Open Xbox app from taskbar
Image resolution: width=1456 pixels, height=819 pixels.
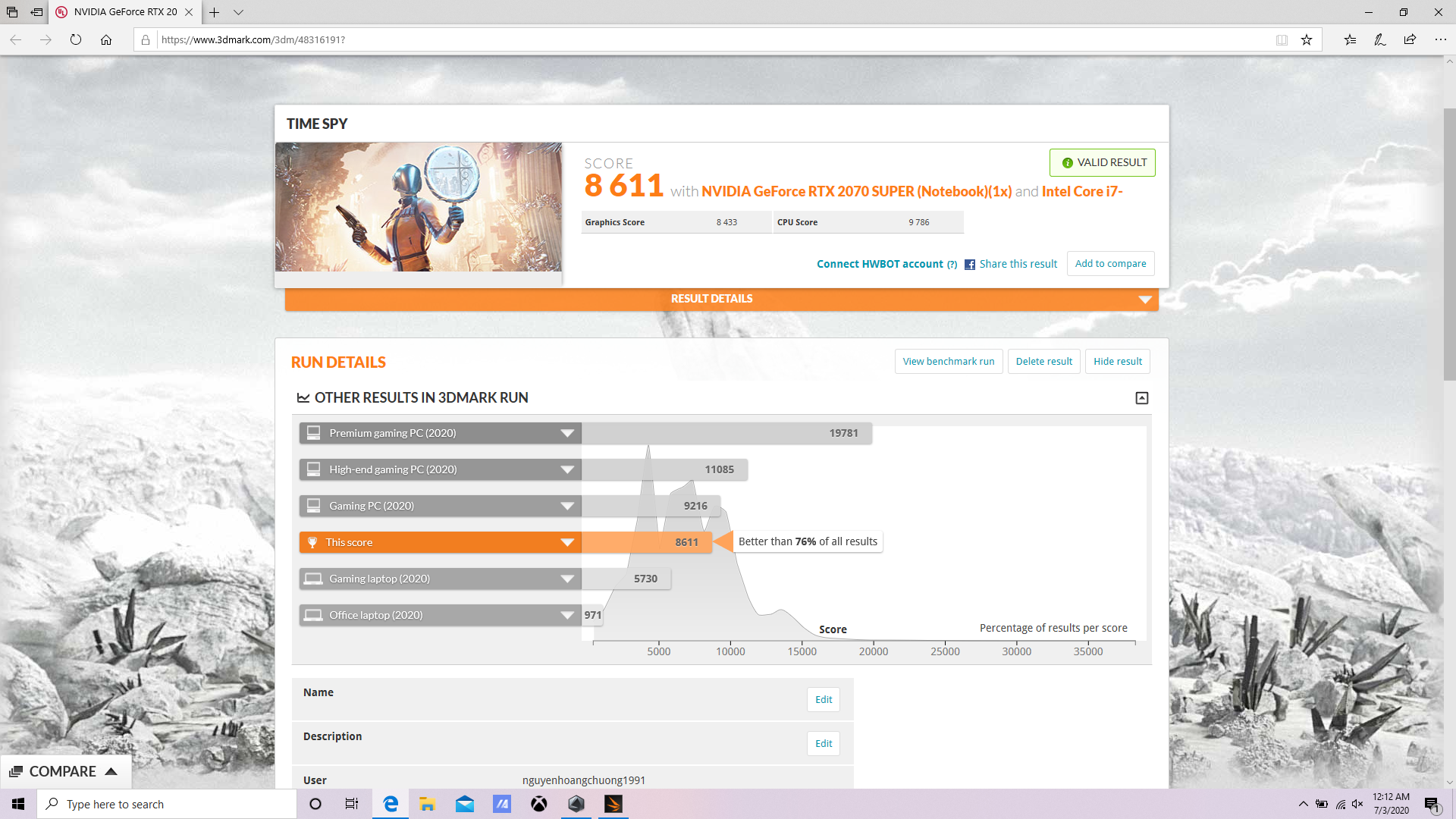539,804
